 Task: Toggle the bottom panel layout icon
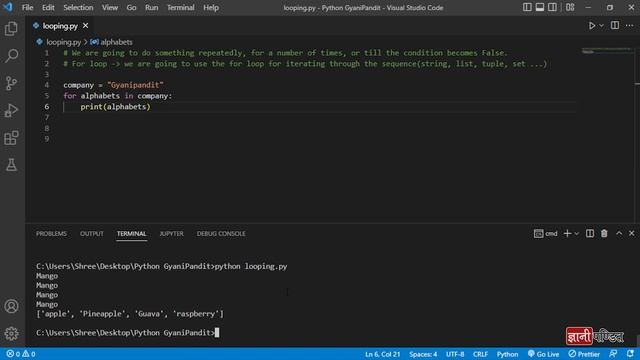click(x=540, y=7)
